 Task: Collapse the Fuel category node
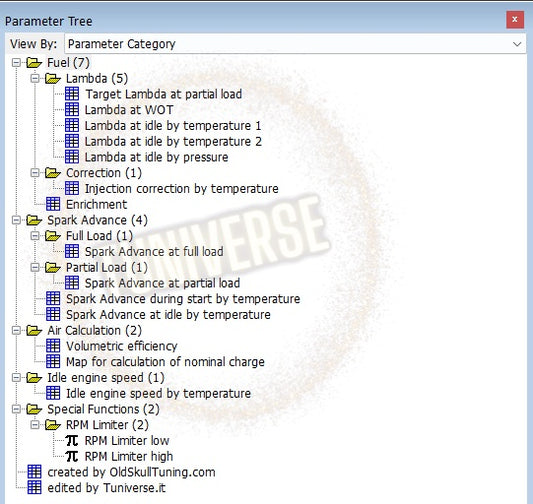point(16,63)
